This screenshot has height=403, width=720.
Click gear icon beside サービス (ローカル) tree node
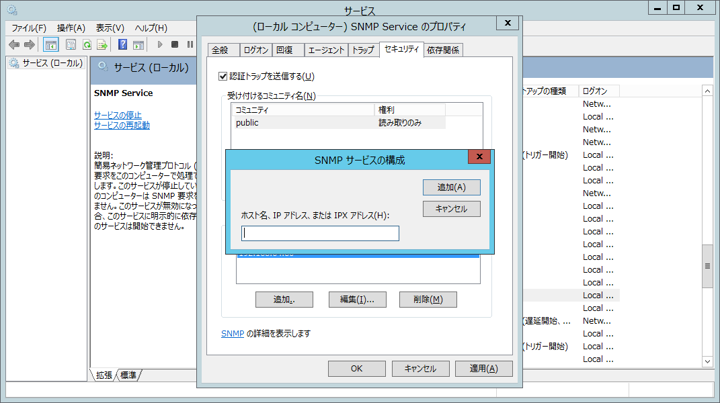coord(14,63)
